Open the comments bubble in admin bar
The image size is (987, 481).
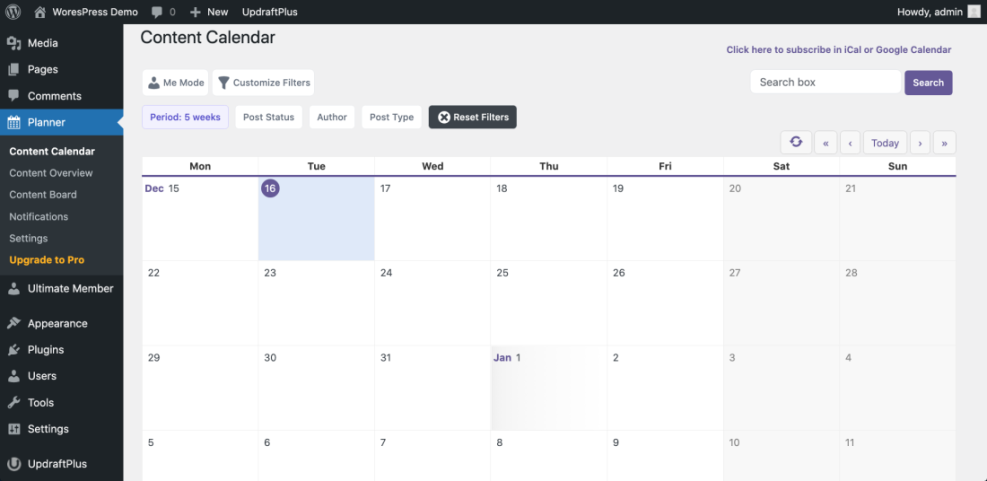click(x=157, y=12)
